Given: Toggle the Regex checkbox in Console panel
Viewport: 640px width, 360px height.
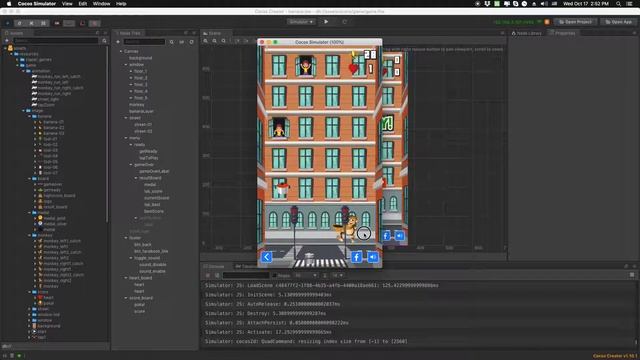Looking at the screenshot, I should tap(274, 276).
